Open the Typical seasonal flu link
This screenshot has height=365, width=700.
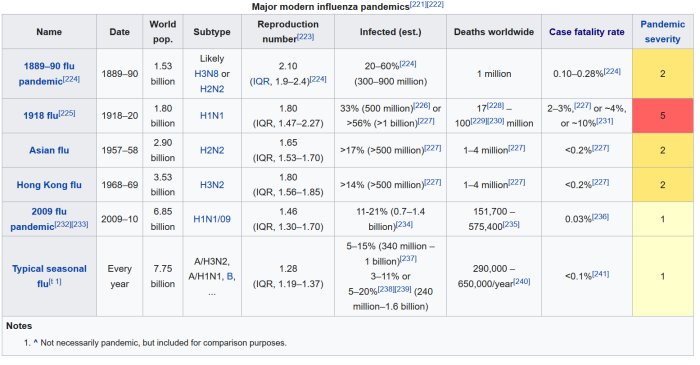49,276
